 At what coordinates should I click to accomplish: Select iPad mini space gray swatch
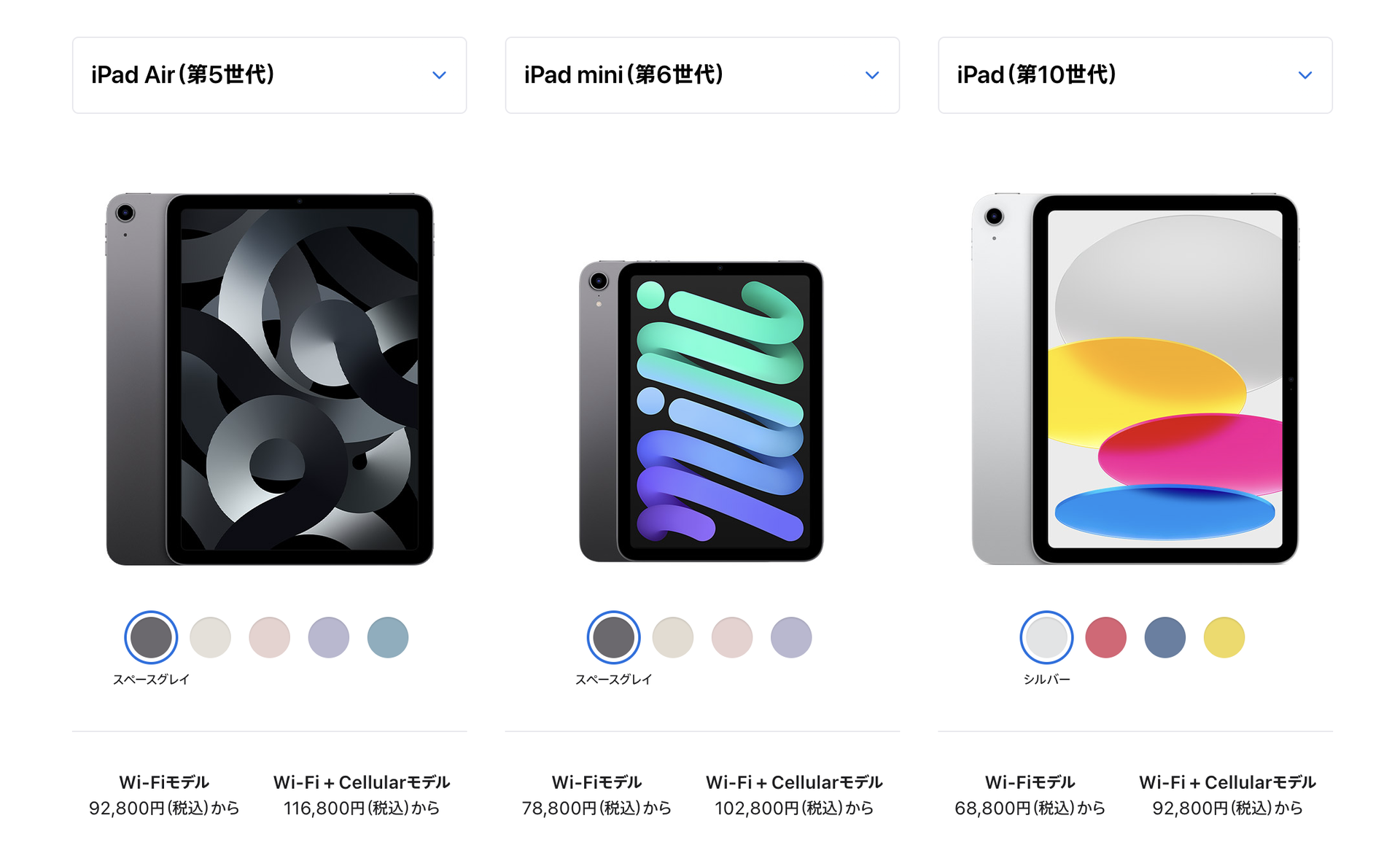(613, 637)
